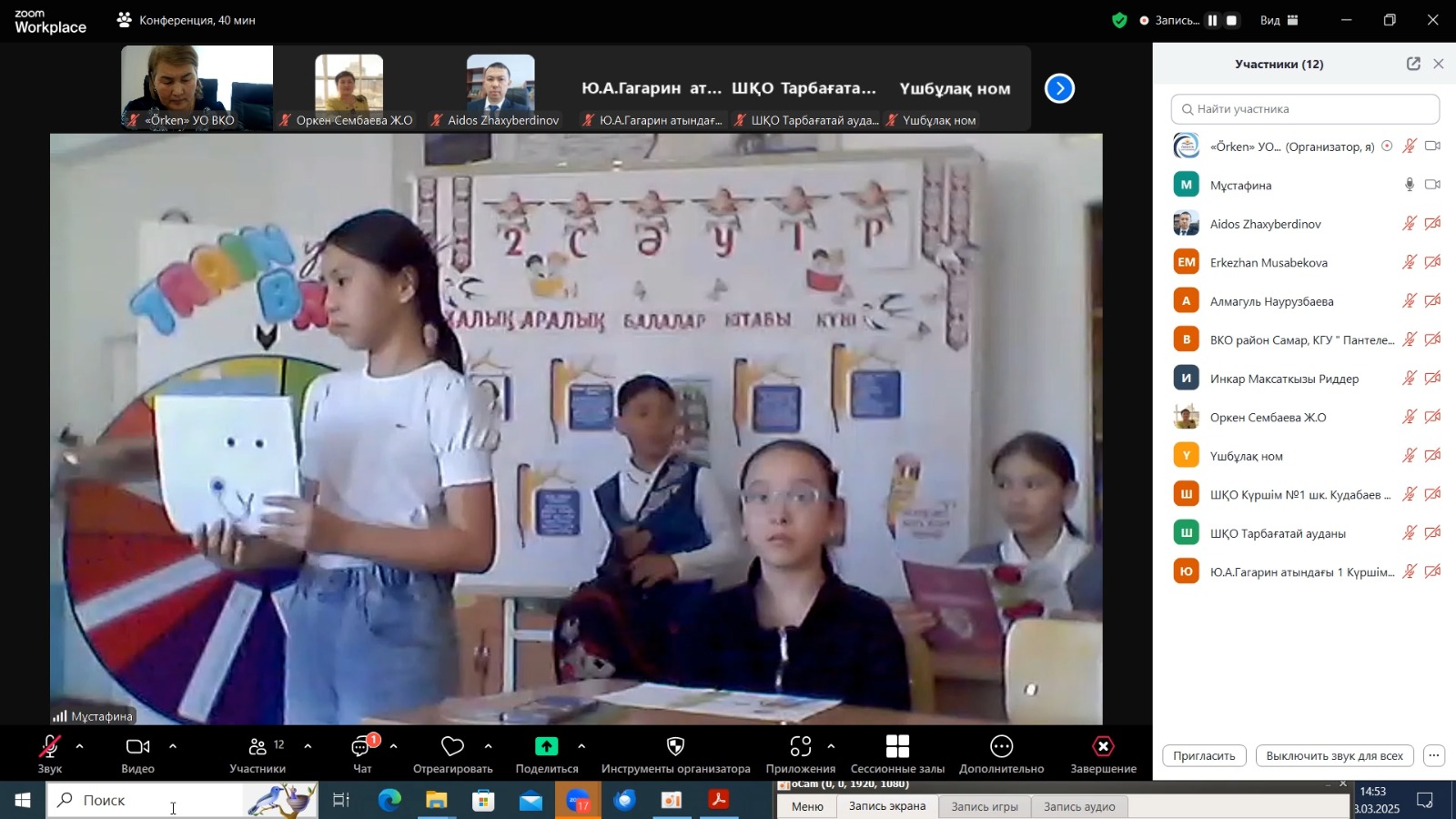Open the Вид view layout menu
The width and height of the screenshot is (1456, 819).
tap(1279, 20)
